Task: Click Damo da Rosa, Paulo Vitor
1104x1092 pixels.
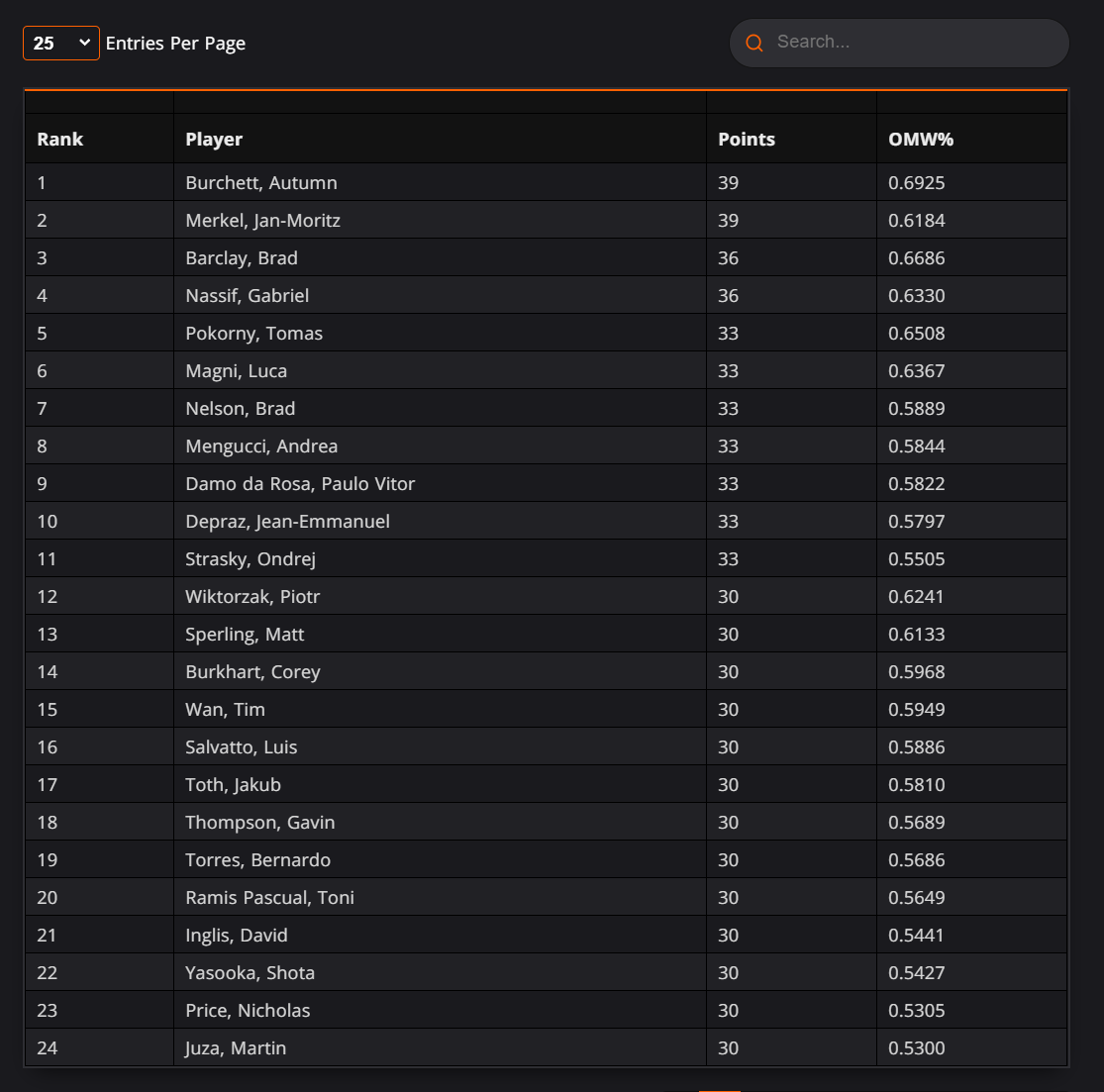Action: (300, 484)
